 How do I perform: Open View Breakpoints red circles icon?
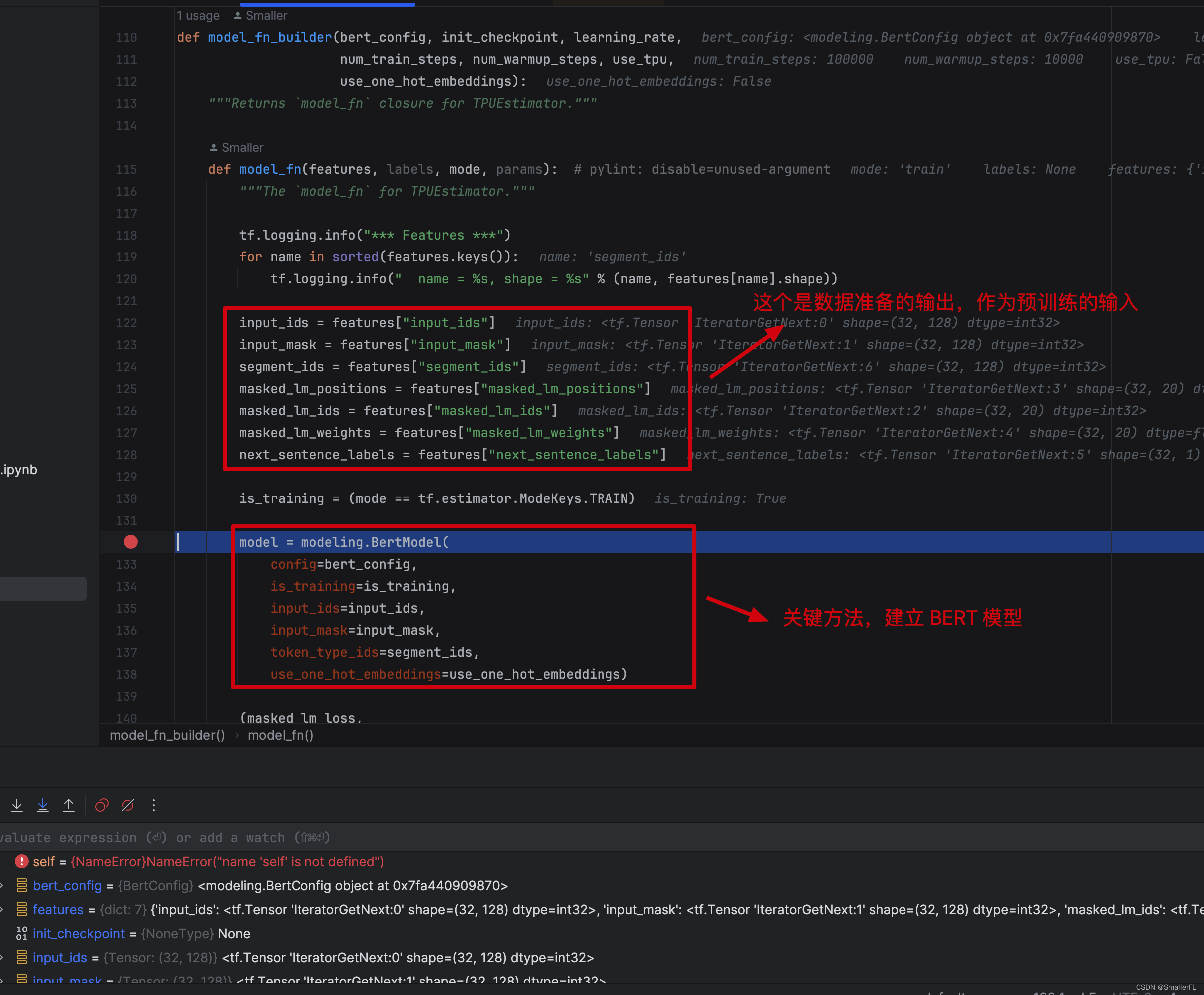click(102, 805)
